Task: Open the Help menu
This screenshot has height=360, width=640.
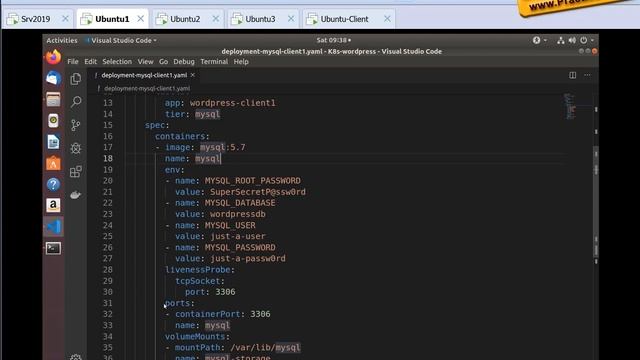Action: point(241,62)
